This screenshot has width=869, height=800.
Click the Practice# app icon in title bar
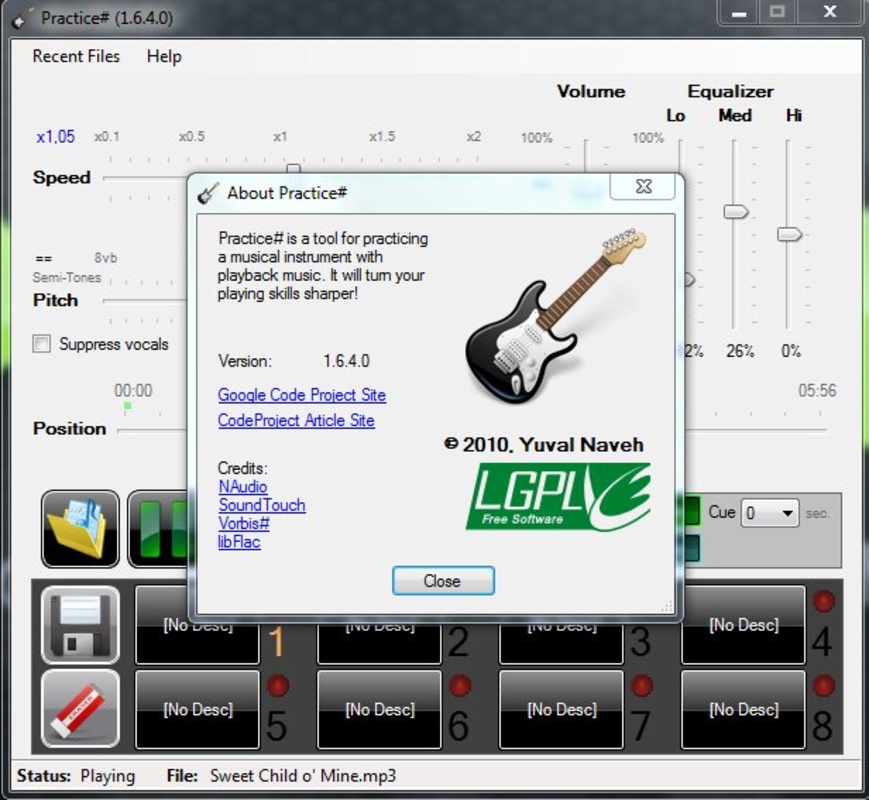click(x=23, y=18)
